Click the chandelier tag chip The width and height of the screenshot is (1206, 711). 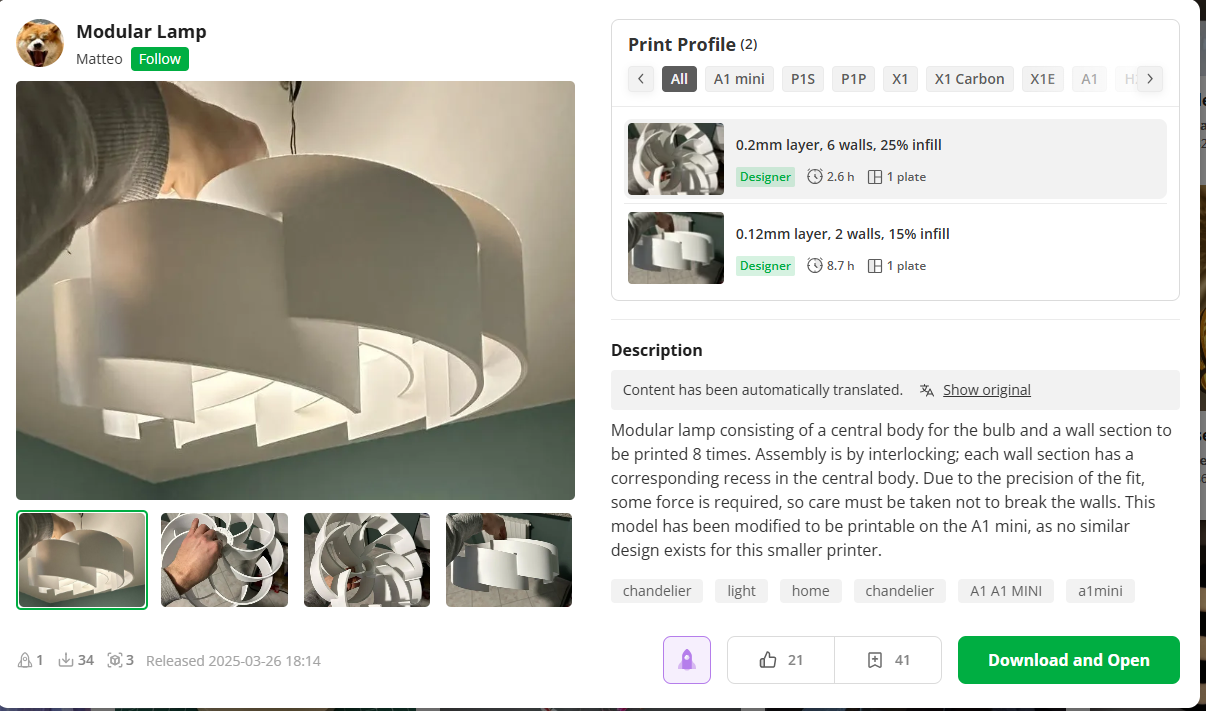[657, 591]
